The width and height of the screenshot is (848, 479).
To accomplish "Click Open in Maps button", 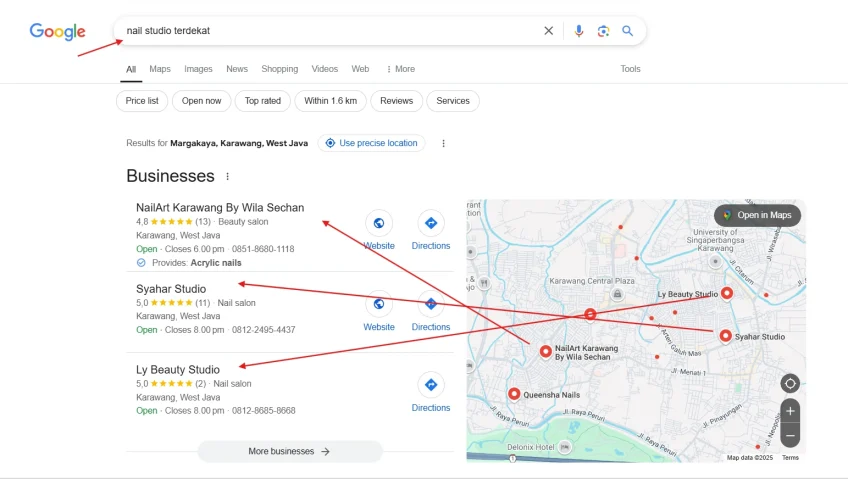I will click(757, 215).
